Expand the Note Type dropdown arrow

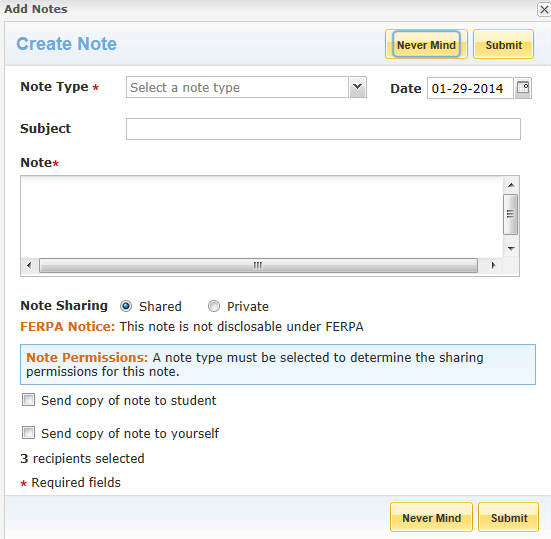click(x=358, y=87)
